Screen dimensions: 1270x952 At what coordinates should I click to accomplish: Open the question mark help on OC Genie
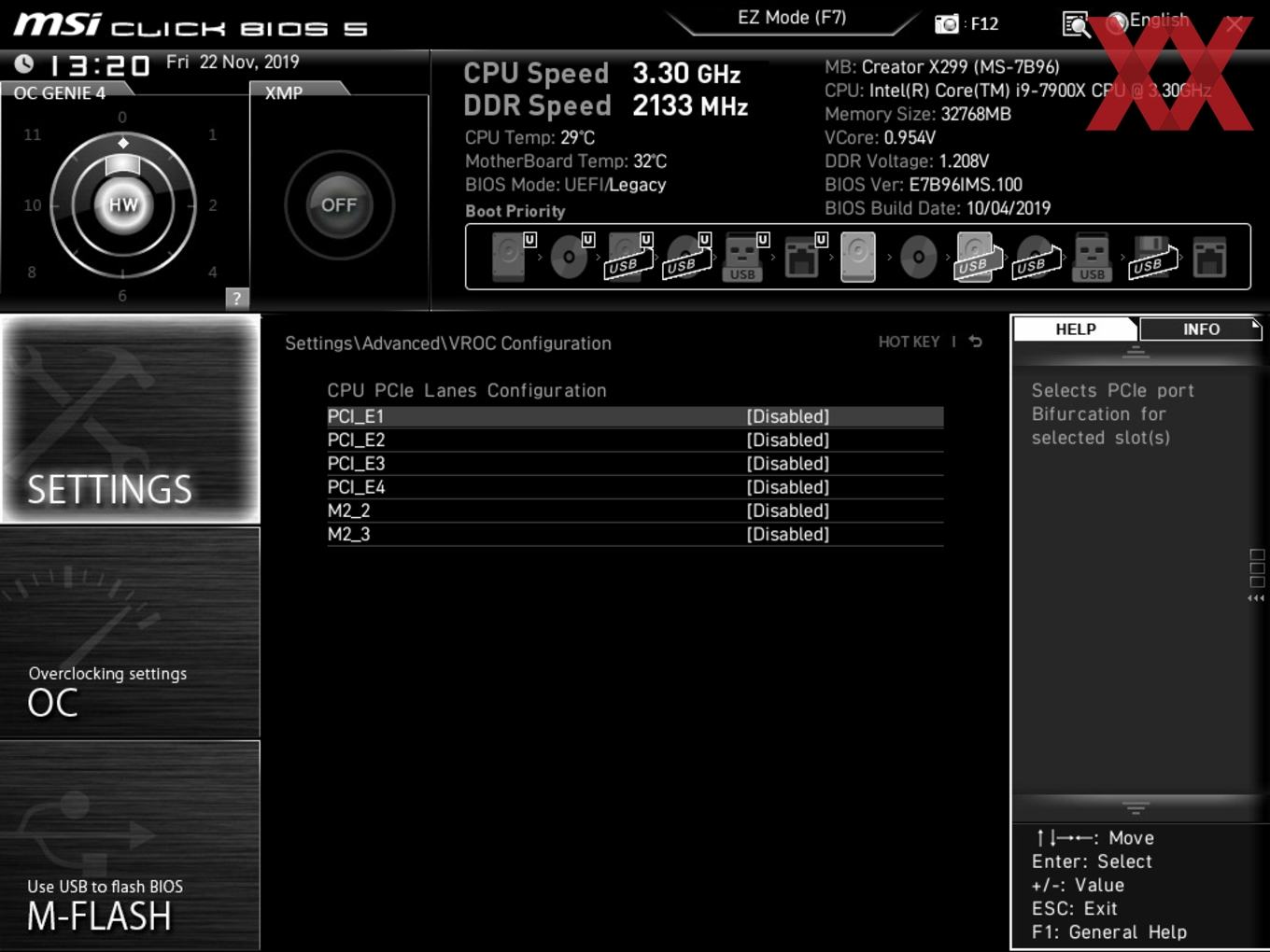236,298
